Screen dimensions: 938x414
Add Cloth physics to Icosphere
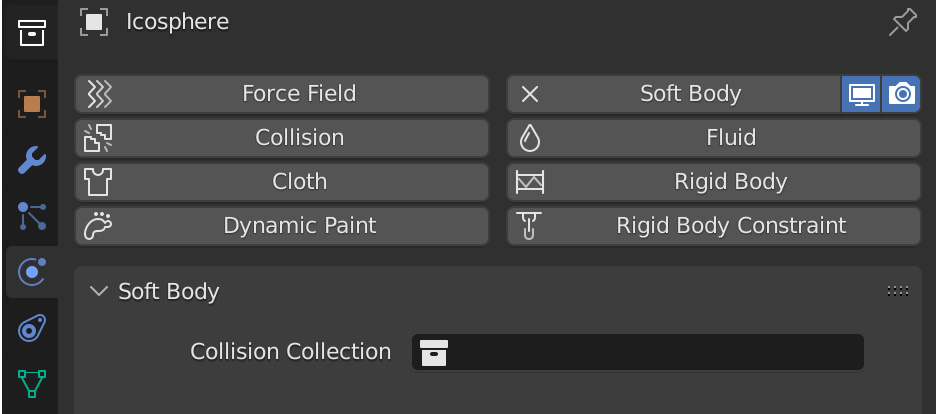(x=282, y=182)
